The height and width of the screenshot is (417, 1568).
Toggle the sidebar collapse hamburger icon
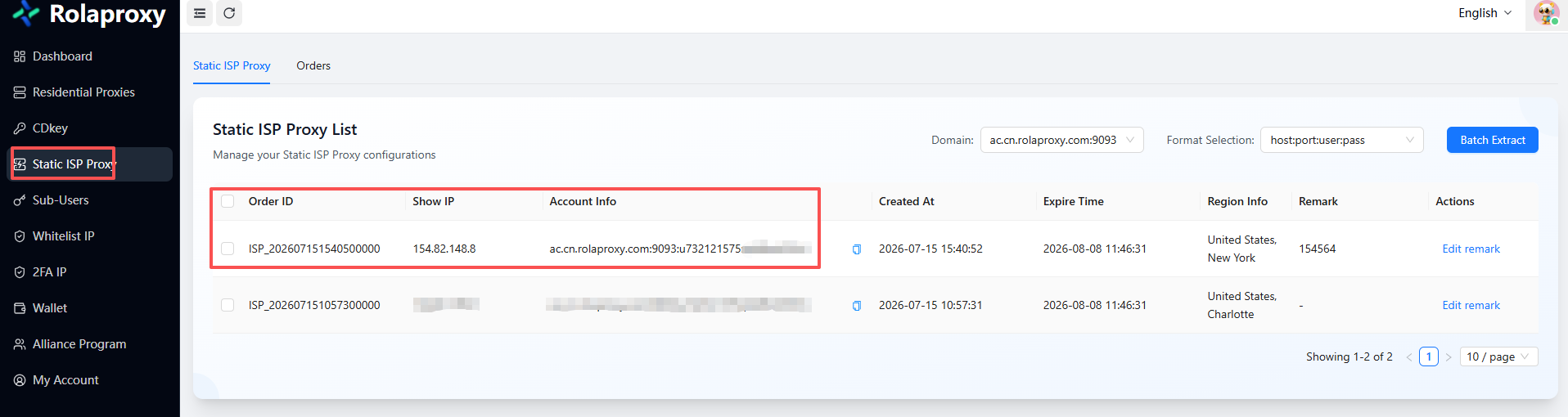[x=200, y=13]
